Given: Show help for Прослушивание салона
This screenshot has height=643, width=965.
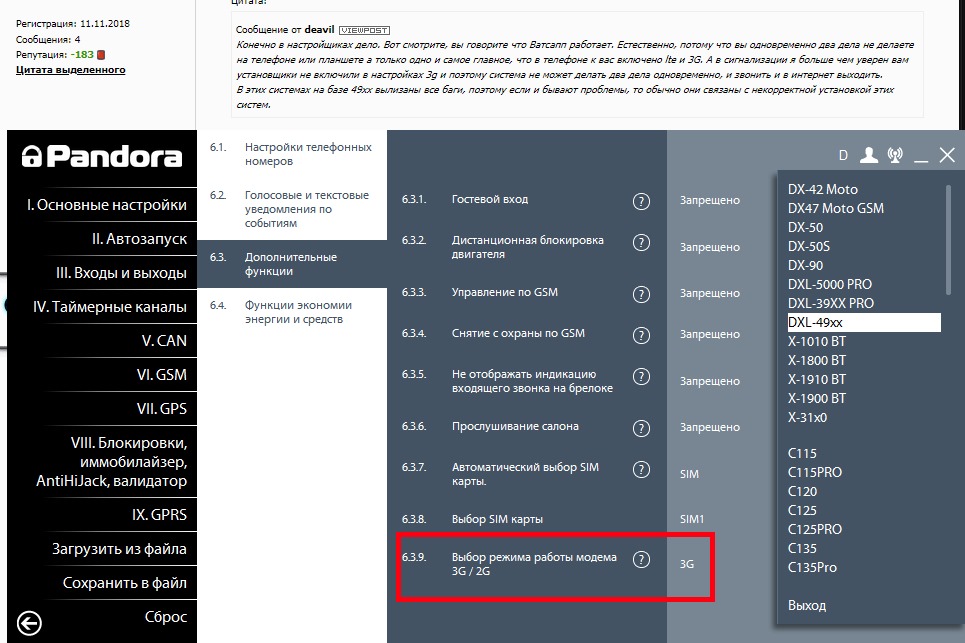Looking at the screenshot, I should 641,427.
